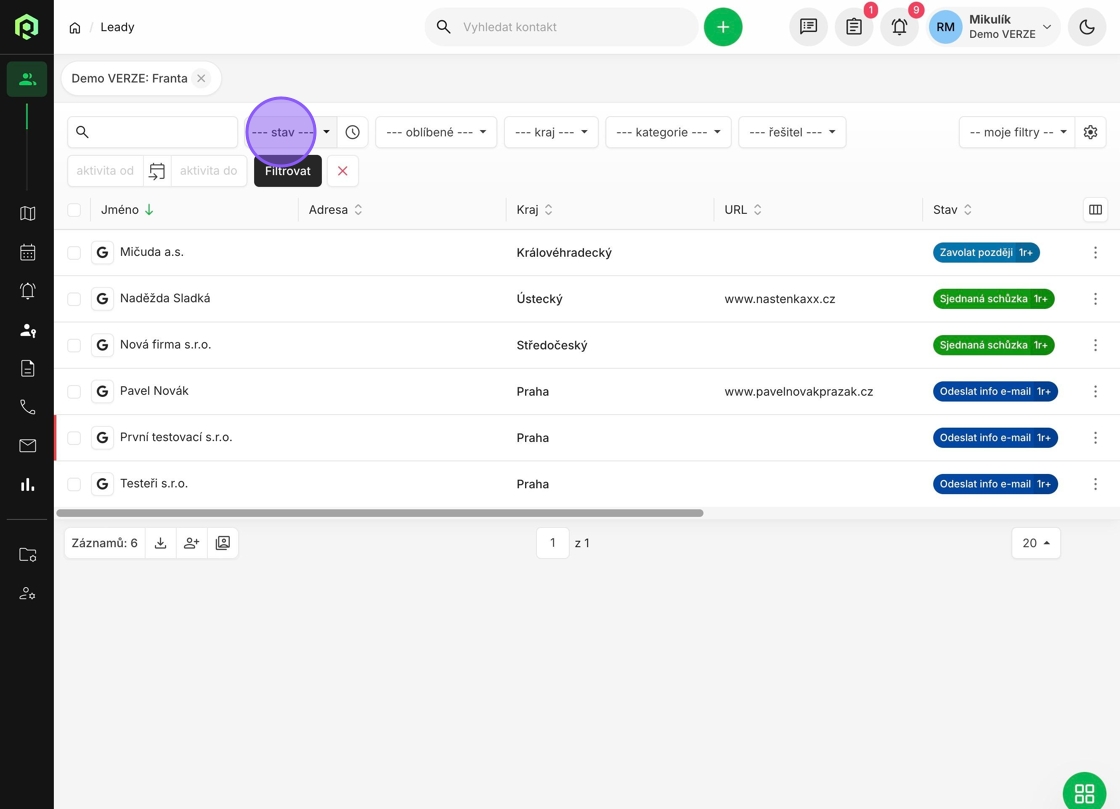Remove the Demo VERZE: Franta tag
The image size is (1120, 809).
[x=201, y=79]
